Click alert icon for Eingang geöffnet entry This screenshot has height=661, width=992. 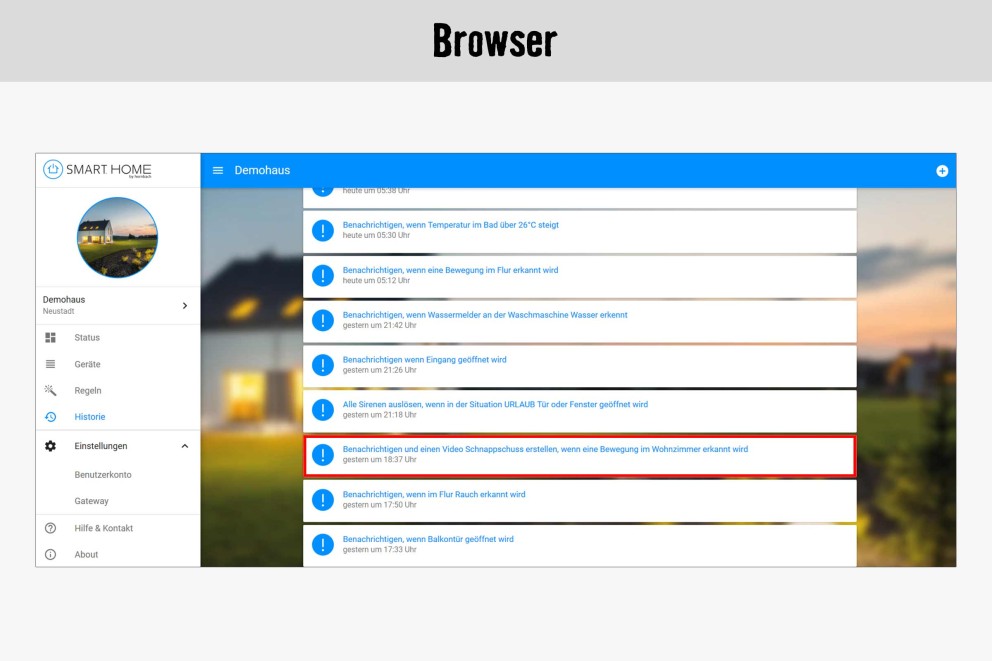click(x=323, y=365)
